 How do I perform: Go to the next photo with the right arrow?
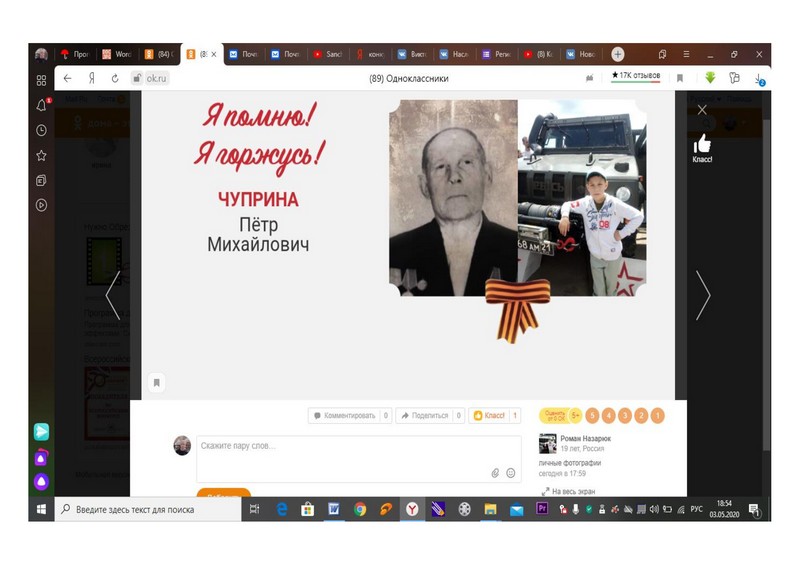tap(703, 295)
